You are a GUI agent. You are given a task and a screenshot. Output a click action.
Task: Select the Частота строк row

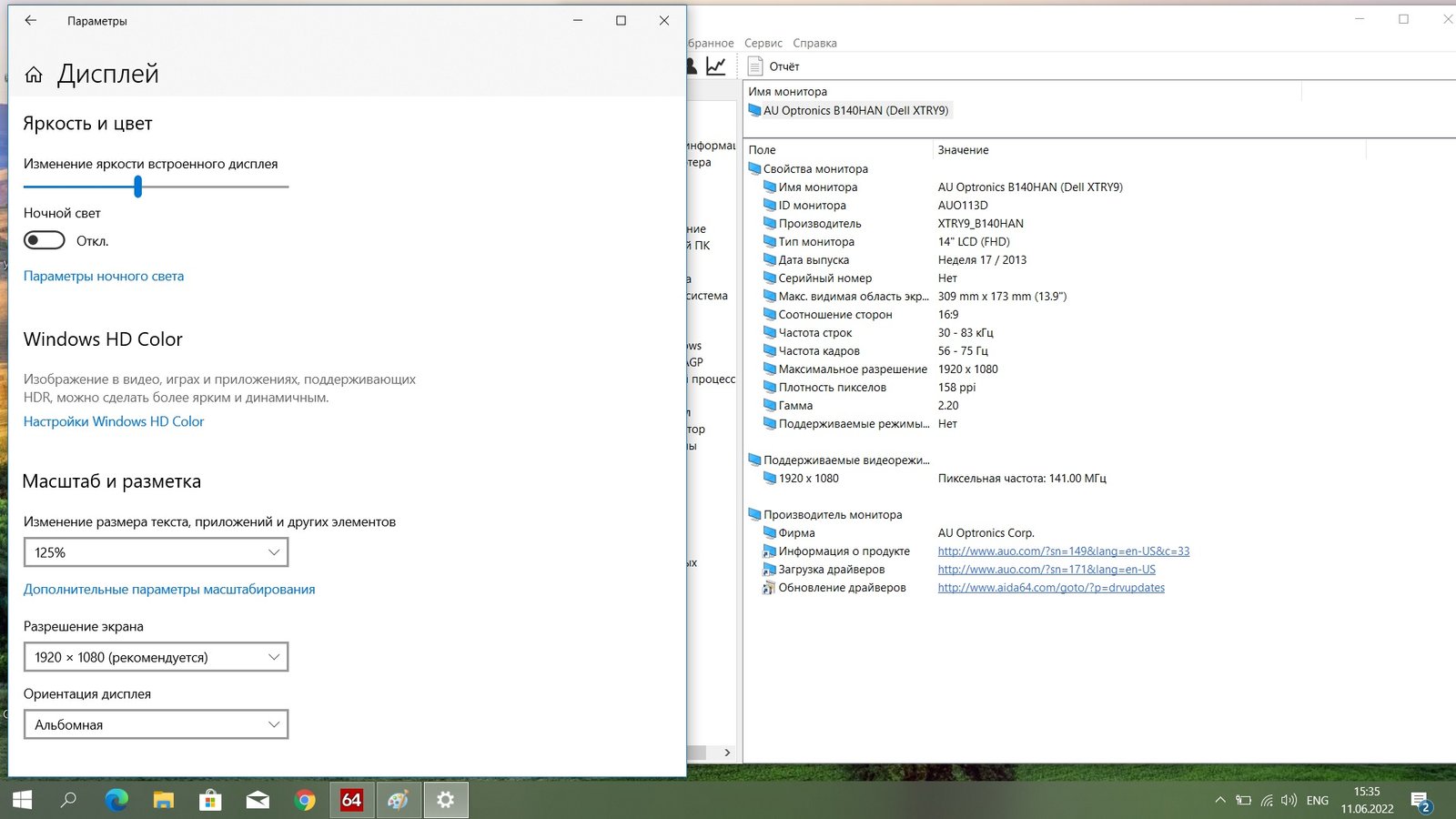tap(808, 332)
